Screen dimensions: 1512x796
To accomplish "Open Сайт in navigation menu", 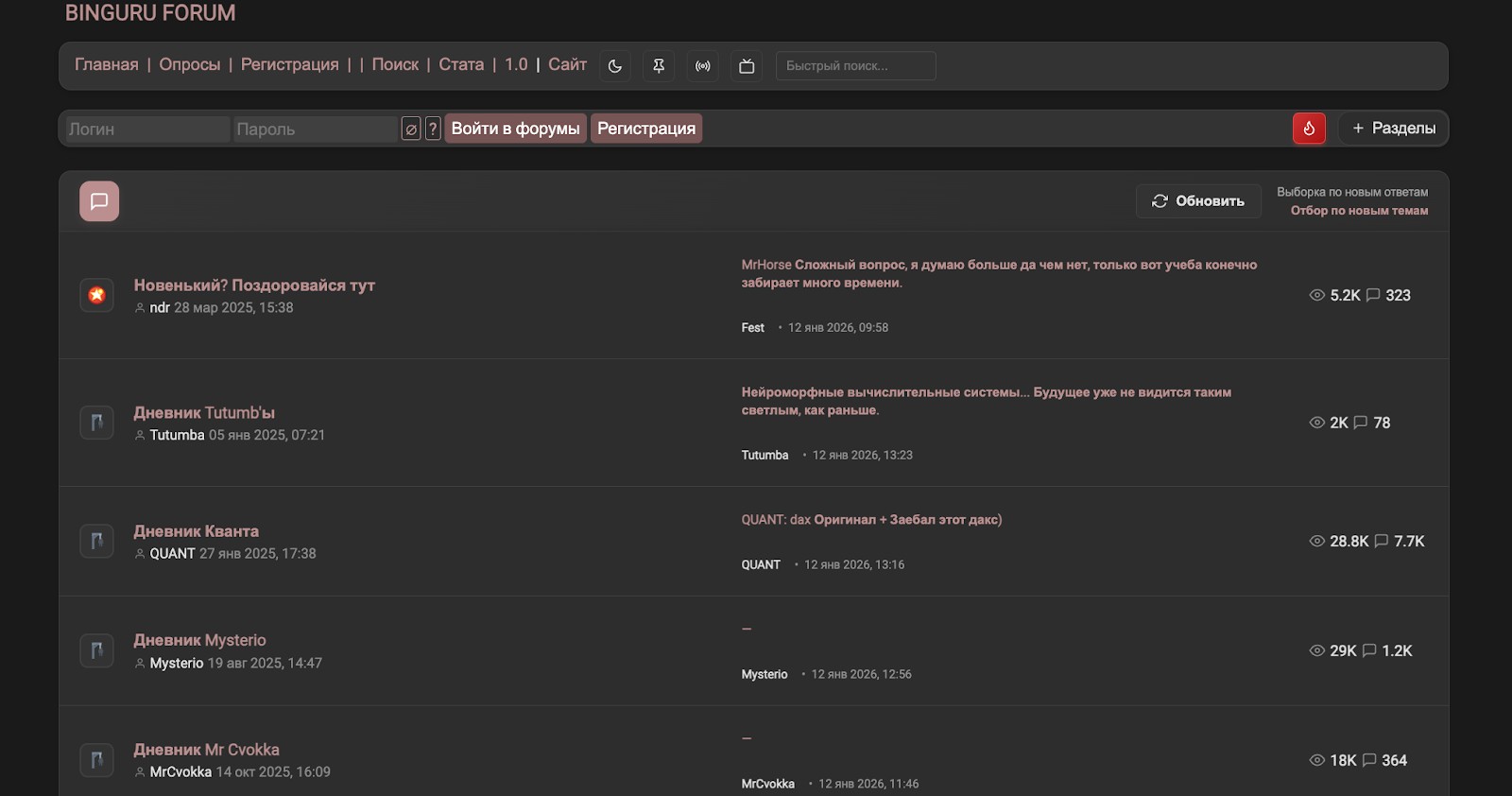I will pos(568,64).
